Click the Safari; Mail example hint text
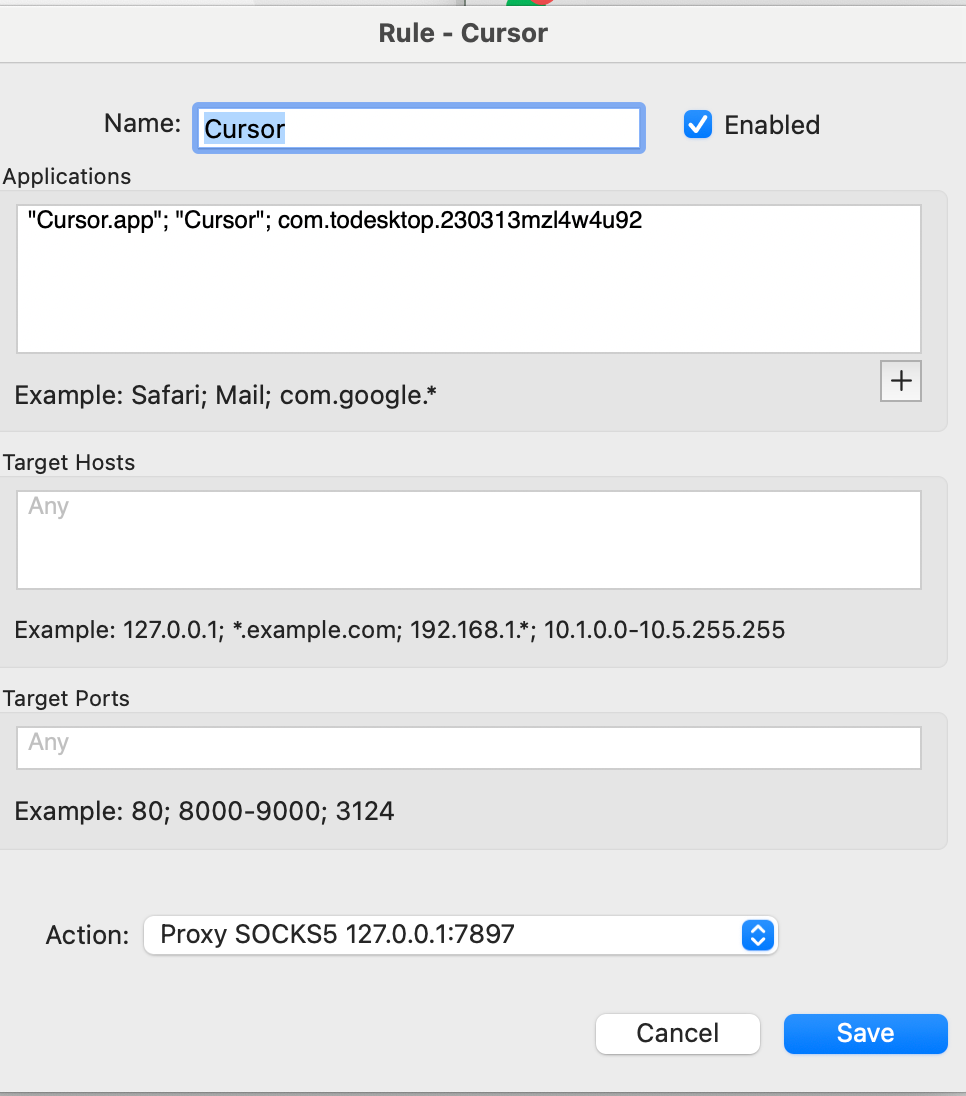The height and width of the screenshot is (1096, 966). coord(225,395)
